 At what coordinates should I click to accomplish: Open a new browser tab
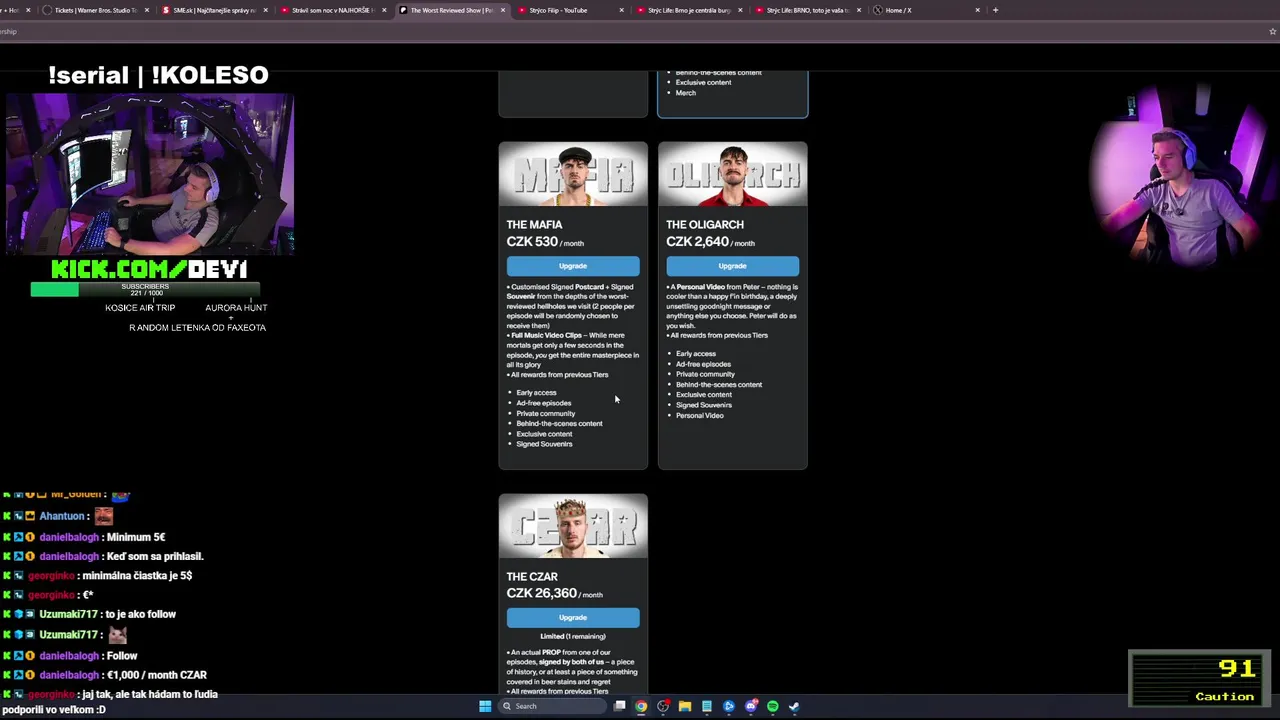[x=995, y=10]
